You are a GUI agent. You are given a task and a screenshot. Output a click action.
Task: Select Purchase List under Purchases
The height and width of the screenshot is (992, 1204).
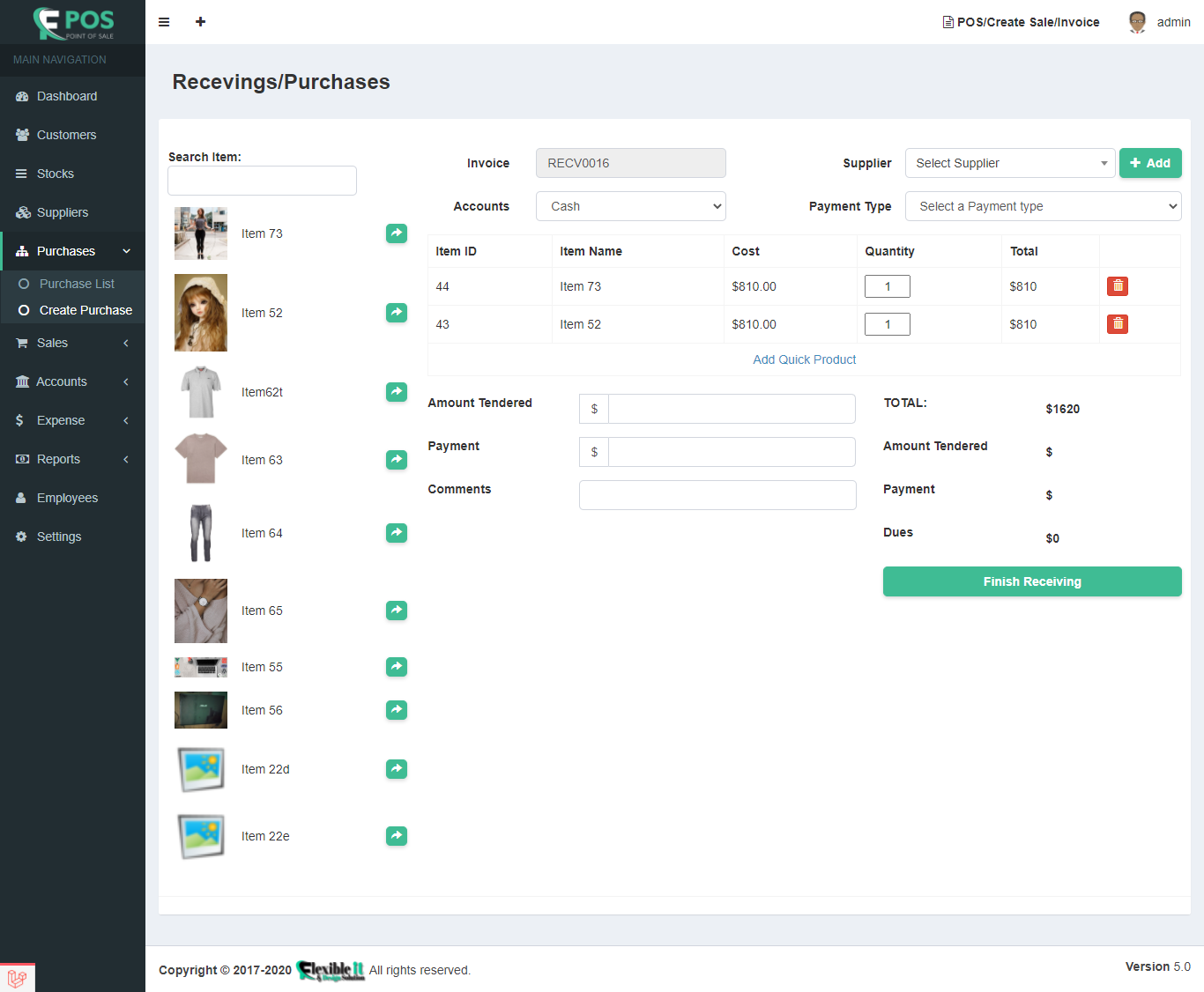(77, 283)
